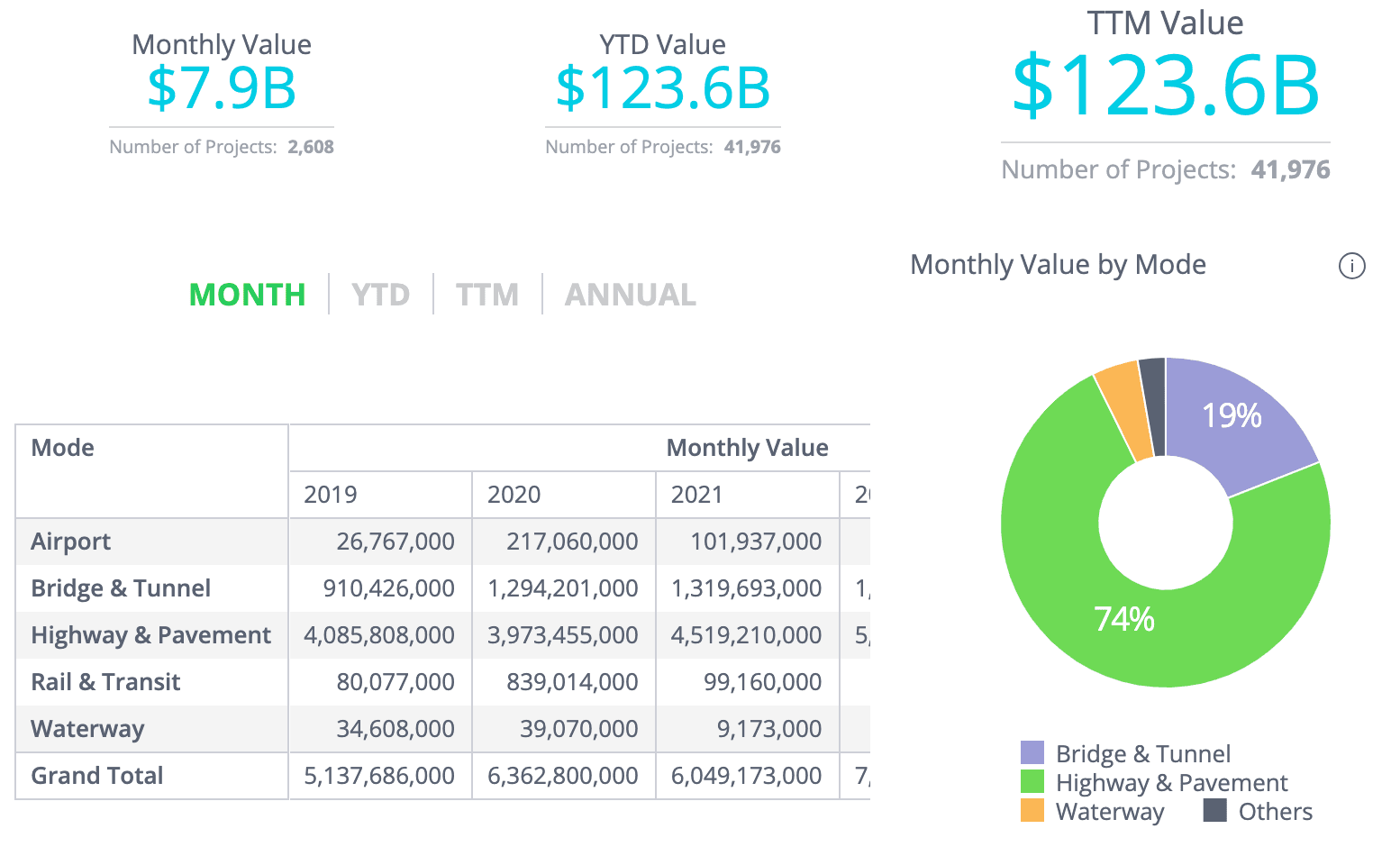This screenshot has height=856, width=1400.
Task: Select the Airport row label
Action: [x=70, y=542]
